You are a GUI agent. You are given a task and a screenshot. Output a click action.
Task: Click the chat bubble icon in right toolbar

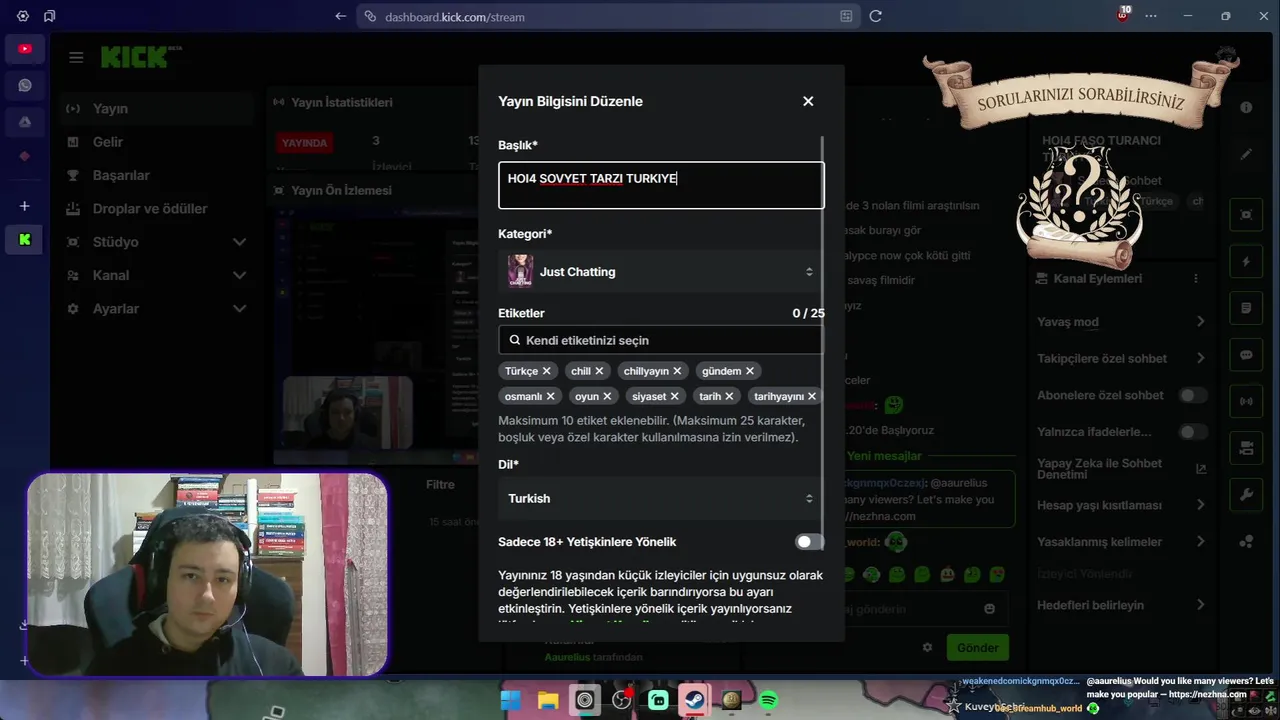1246,355
